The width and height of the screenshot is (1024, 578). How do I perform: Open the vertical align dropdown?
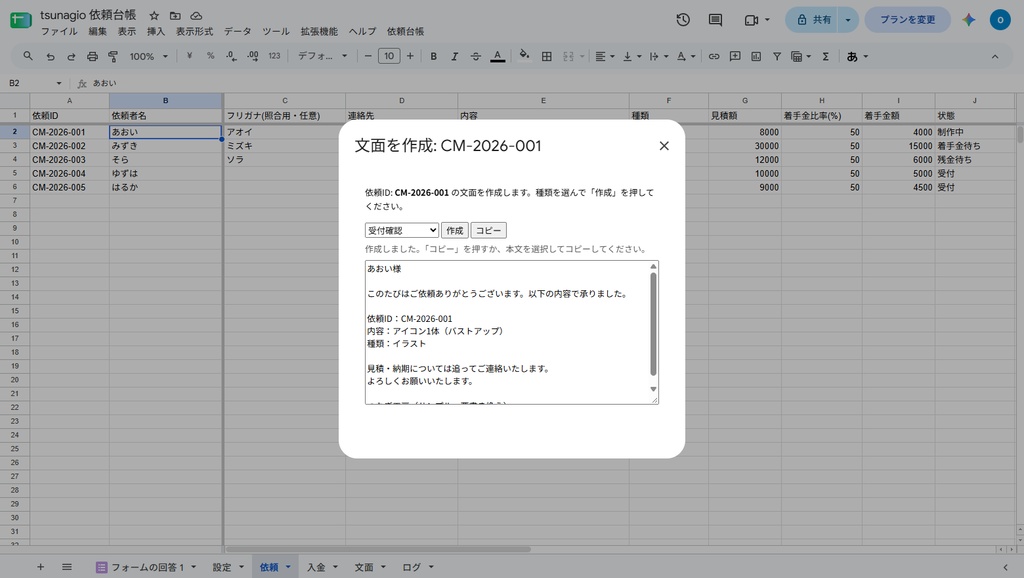click(x=632, y=57)
